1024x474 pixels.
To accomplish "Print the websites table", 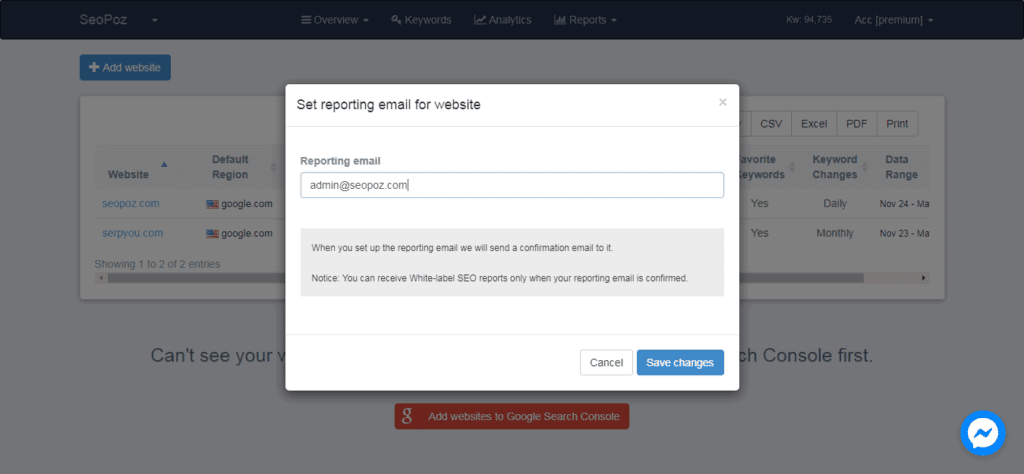I will 897,123.
